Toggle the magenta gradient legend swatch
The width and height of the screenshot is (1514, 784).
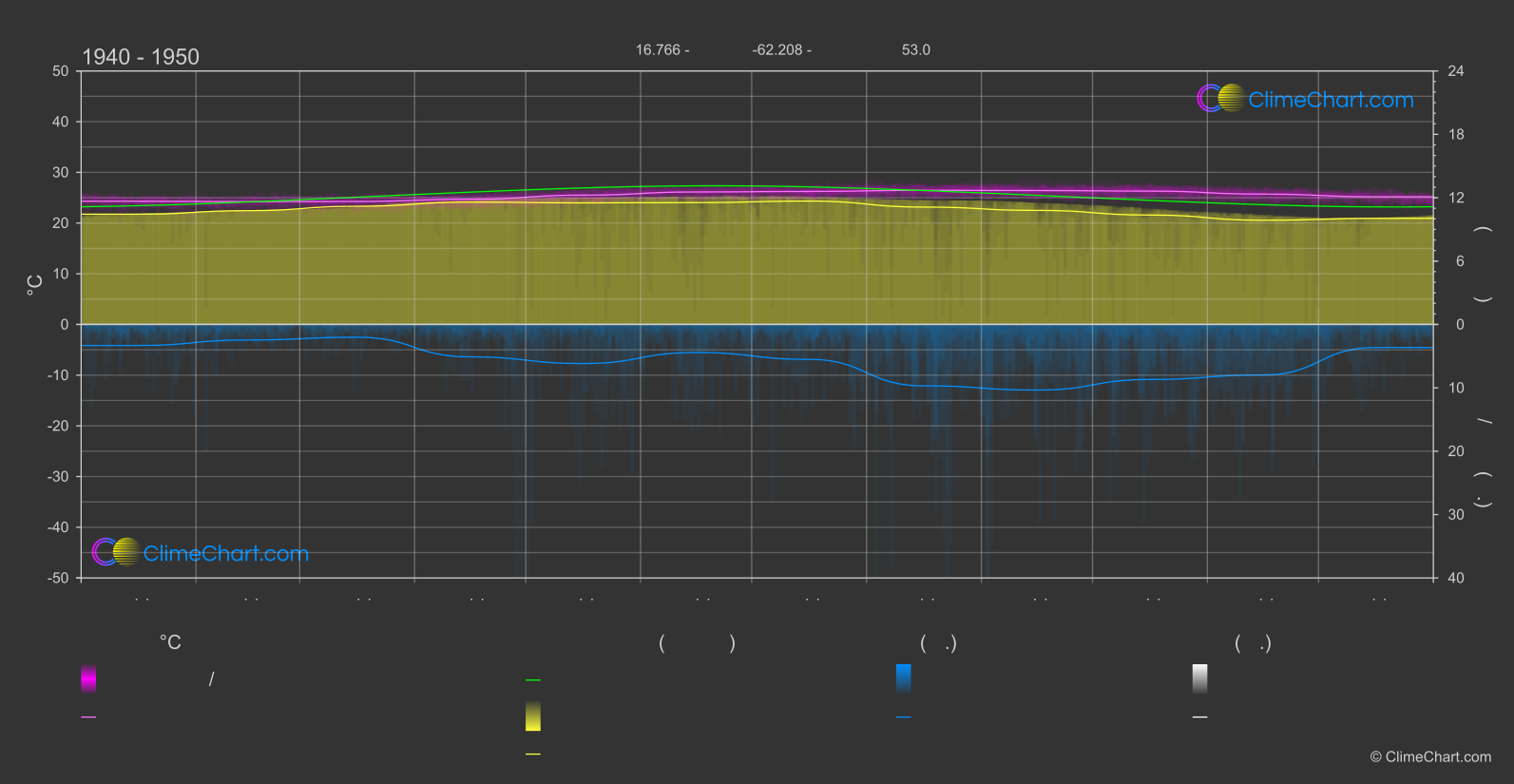click(x=88, y=679)
